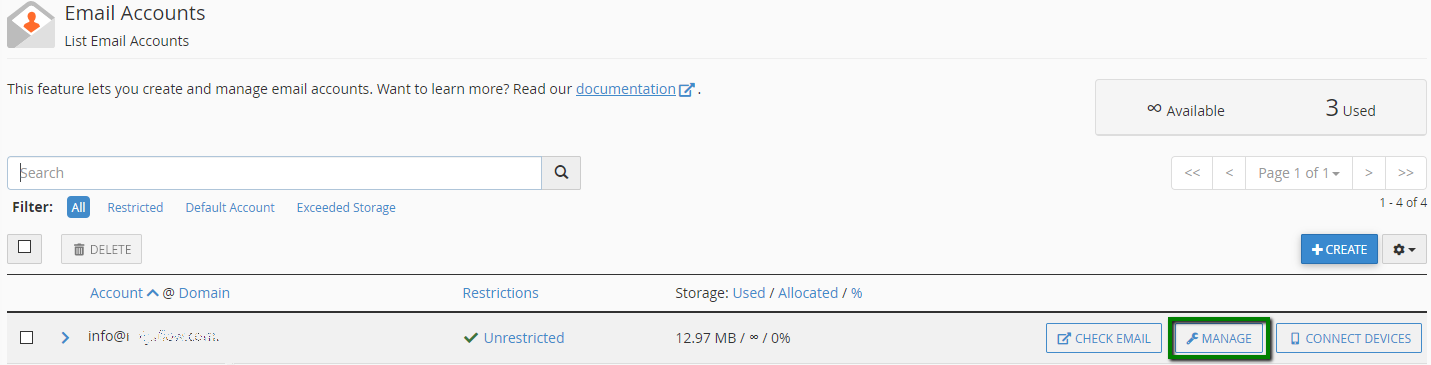This screenshot has height=365, width=1431.
Task: Jump to last page of results
Action: click(x=1405, y=173)
